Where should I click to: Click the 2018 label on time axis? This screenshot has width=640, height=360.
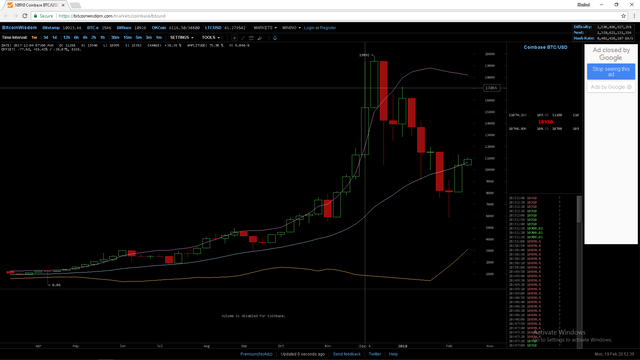tap(403, 346)
